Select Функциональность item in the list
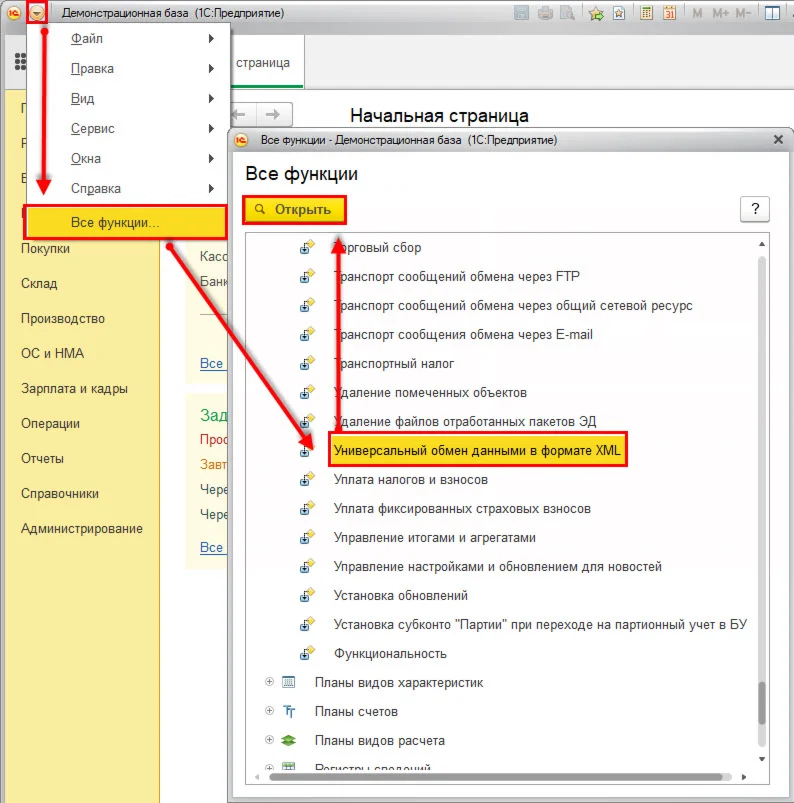Image resolution: width=794 pixels, height=803 pixels. [390, 654]
